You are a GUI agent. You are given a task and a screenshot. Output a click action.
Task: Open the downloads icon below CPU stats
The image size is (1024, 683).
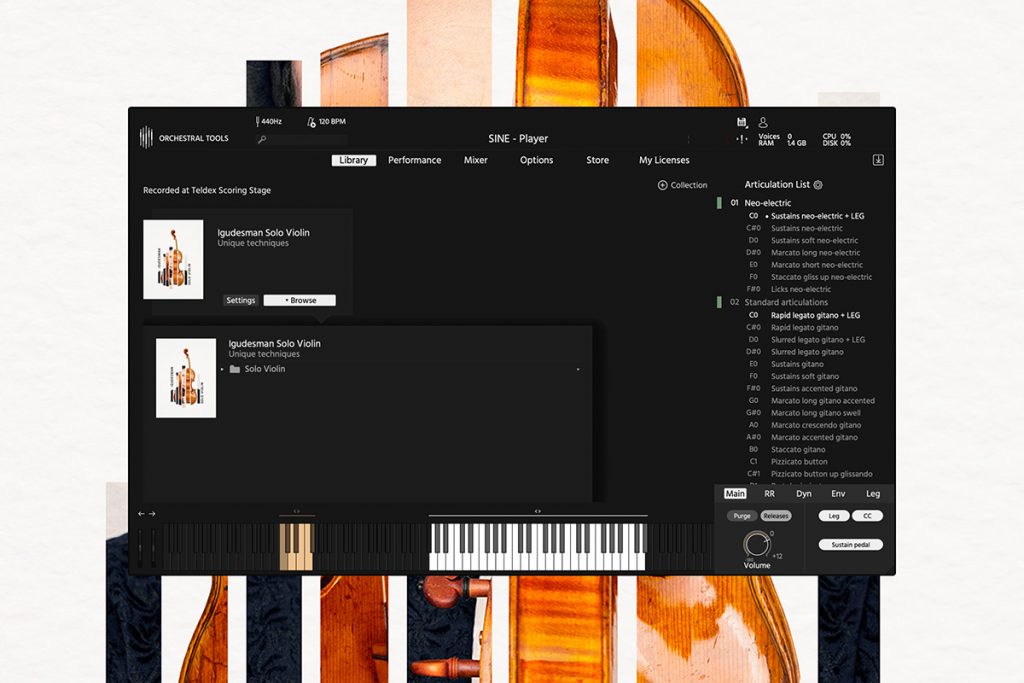(x=878, y=160)
